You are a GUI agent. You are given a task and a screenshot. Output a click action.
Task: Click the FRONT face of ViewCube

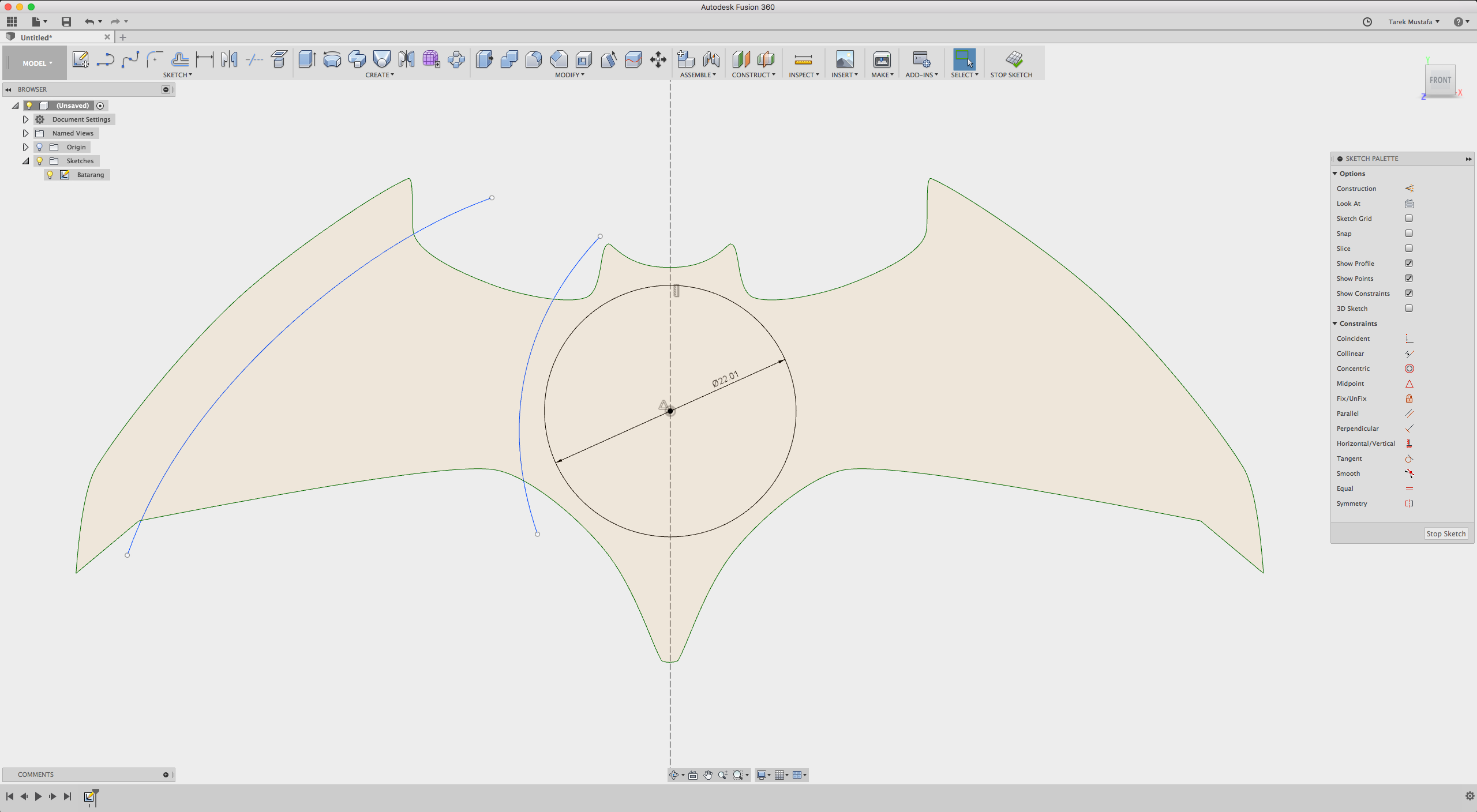point(1440,80)
